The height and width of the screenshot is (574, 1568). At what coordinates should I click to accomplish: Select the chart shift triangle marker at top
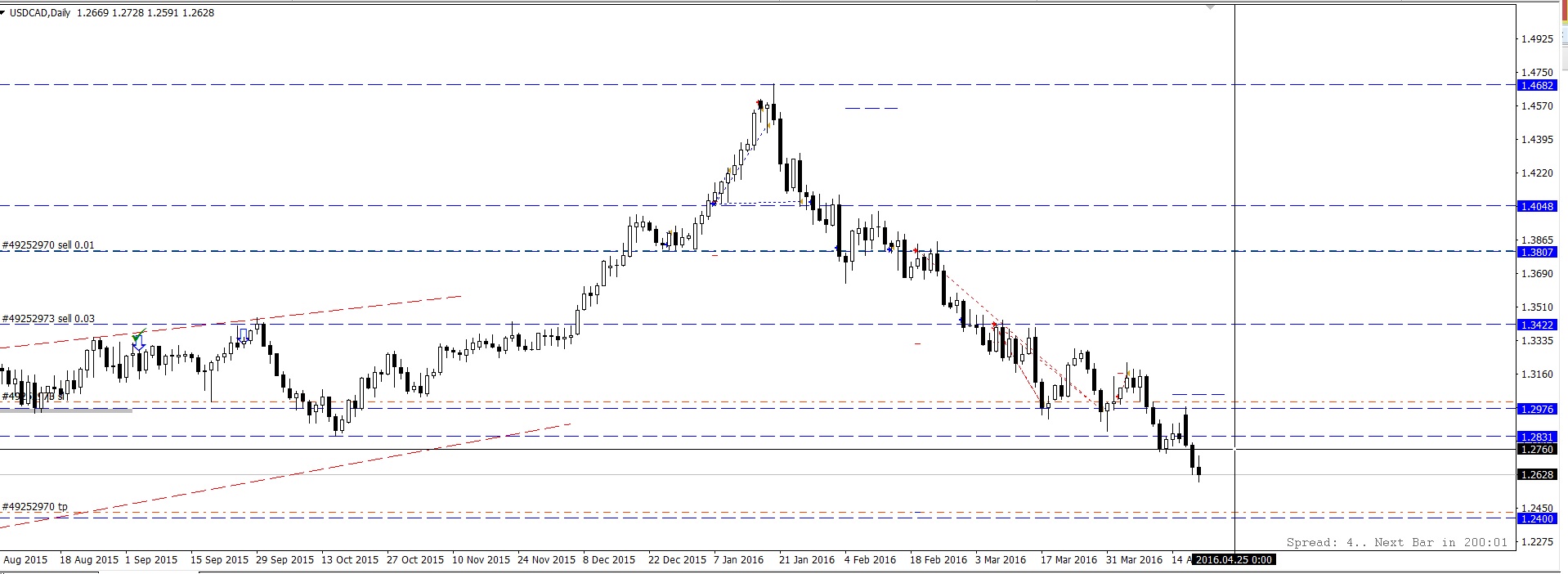[1211, 7]
